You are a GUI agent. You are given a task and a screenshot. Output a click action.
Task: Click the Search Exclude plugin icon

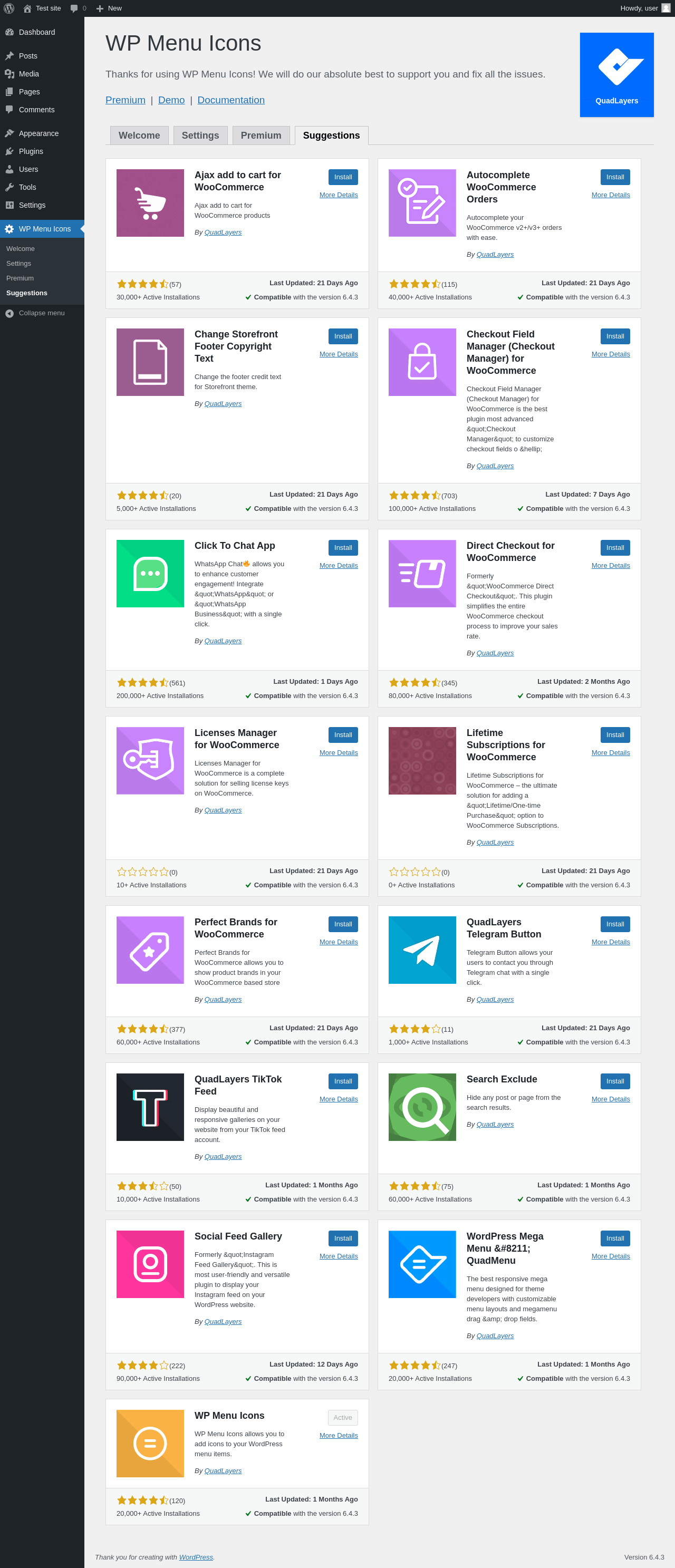pyautogui.click(x=422, y=1107)
